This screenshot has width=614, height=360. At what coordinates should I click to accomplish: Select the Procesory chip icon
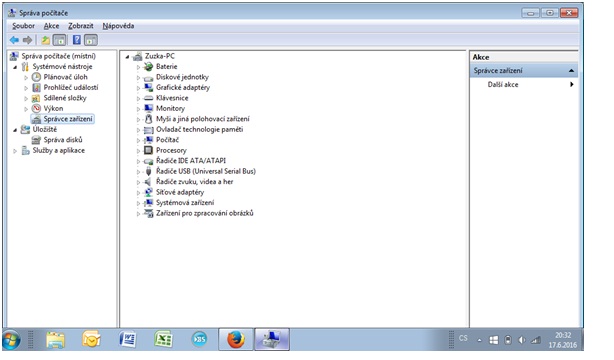point(148,150)
